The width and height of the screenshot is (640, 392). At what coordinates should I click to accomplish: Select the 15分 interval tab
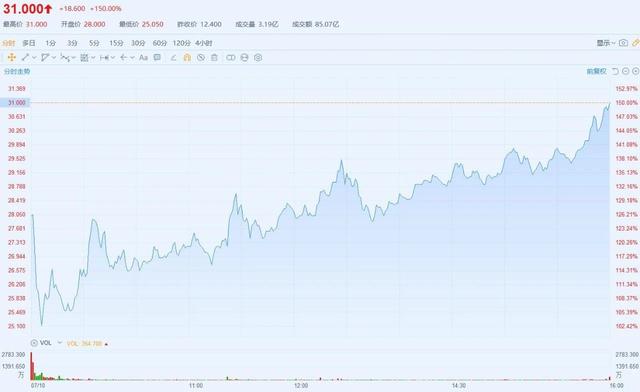coord(116,43)
